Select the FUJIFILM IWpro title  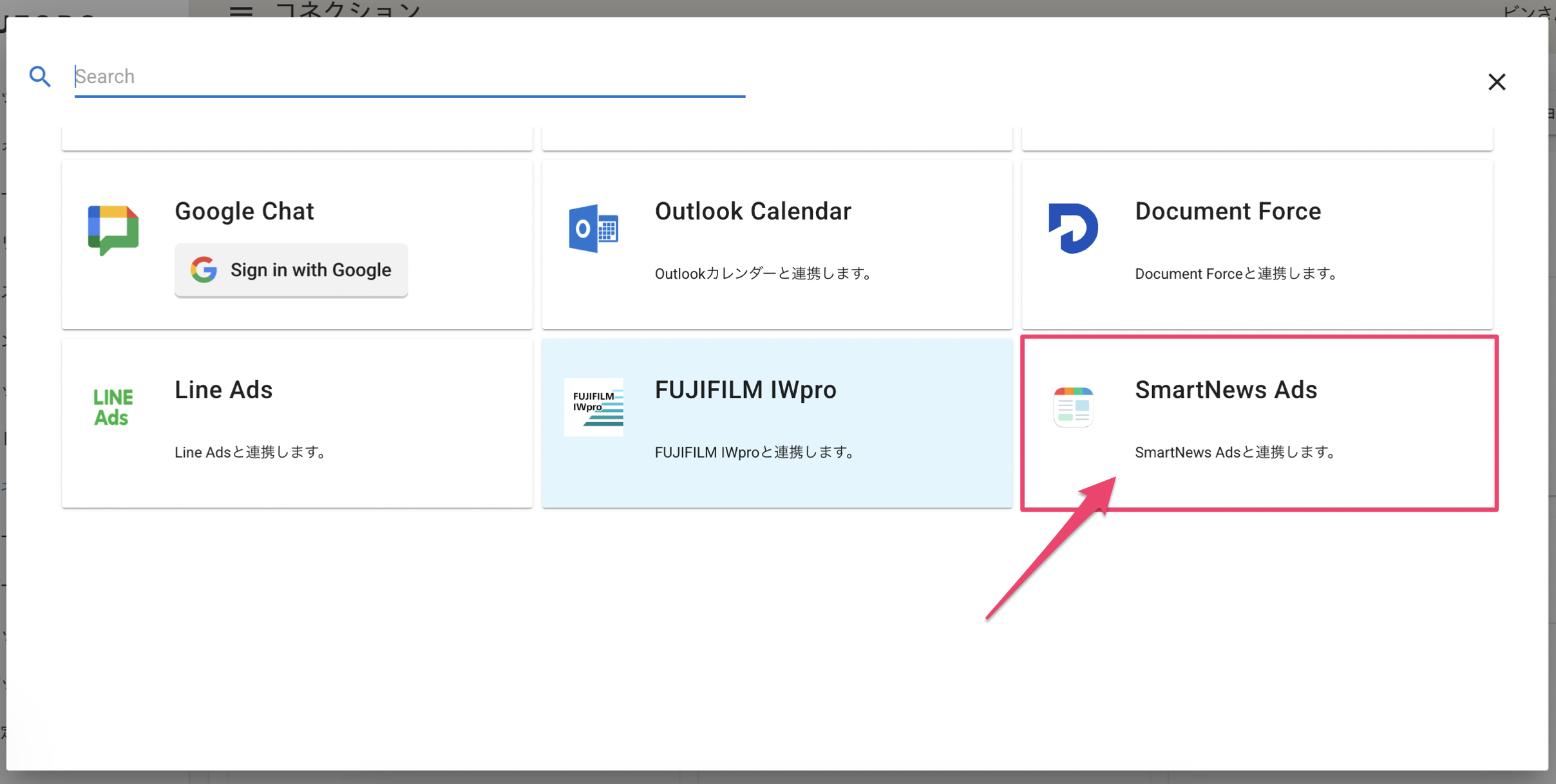pos(745,389)
